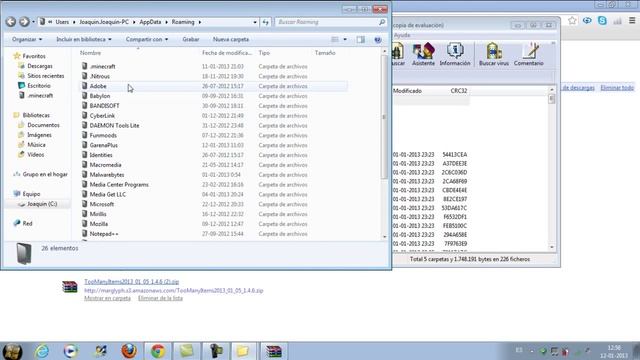Sort by Nombre column header

point(91,53)
